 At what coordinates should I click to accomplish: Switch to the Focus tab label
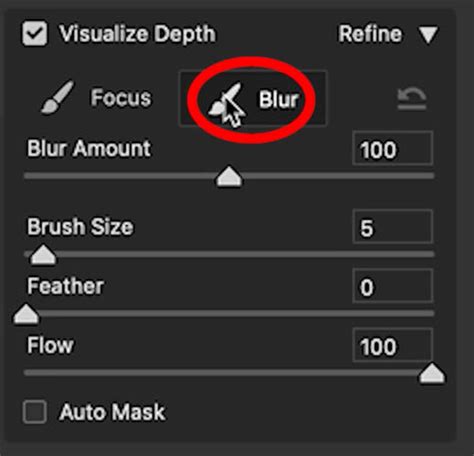(121, 98)
